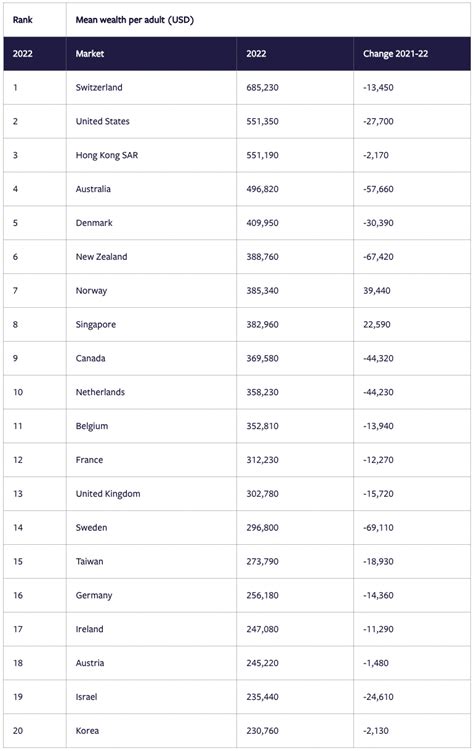This screenshot has height=751, width=474.
Task: Click the Netherlands market cell
Action: [100, 392]
